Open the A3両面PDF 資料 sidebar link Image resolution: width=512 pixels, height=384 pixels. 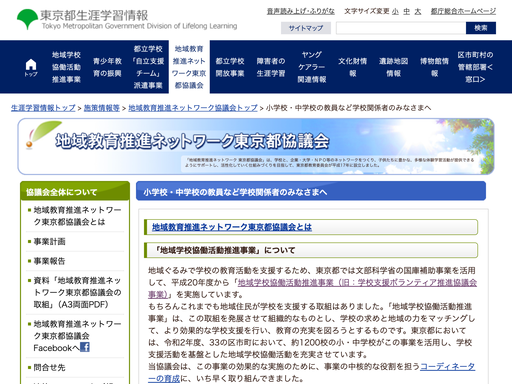[x=77, y=292]
